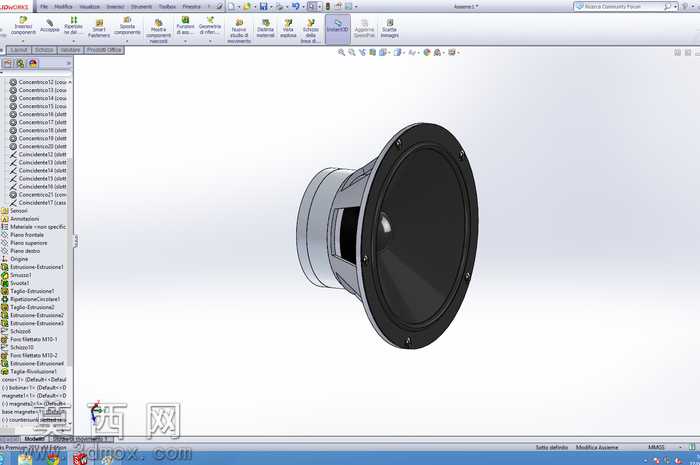Select Schizzo10 in feature tree
The image size is (700, 465).
point(17,347)
